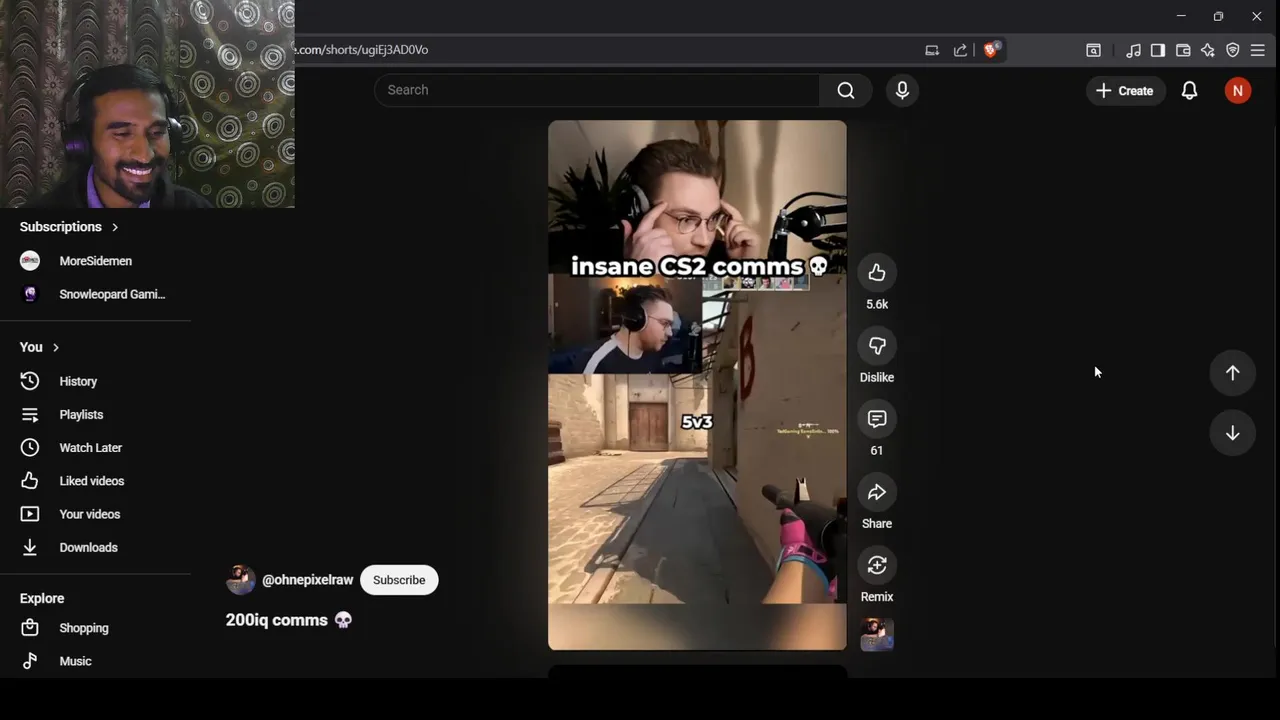The image size is (1280, 720).
Task: Click the share page icon in address bar
Action: coord(961,50)
